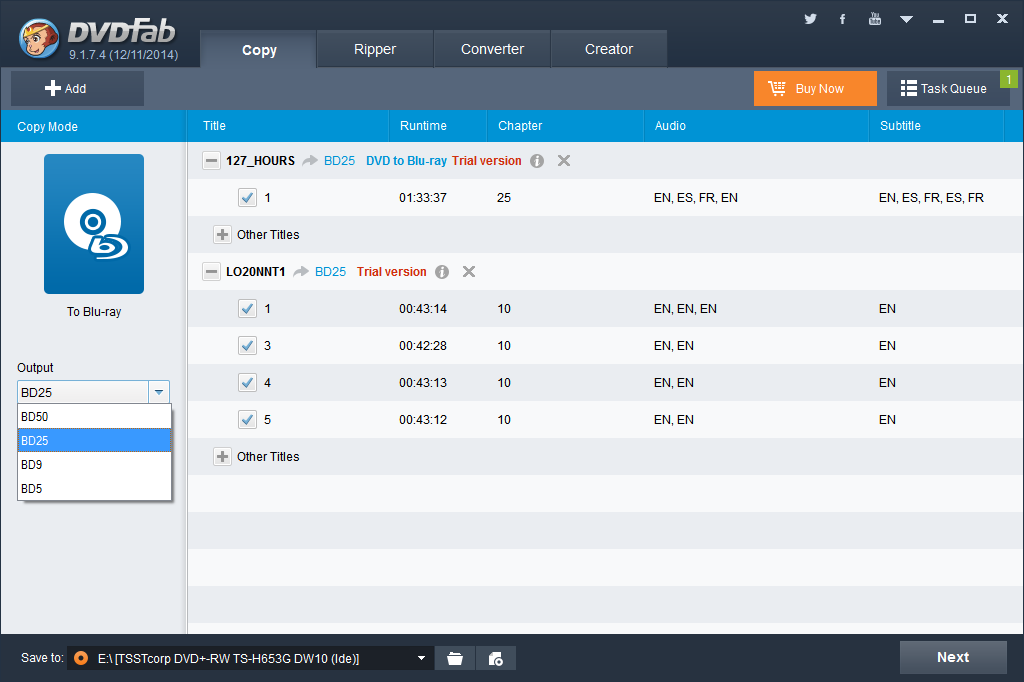
Task: Open the Facebook link icon
Action: coord(842,19)
